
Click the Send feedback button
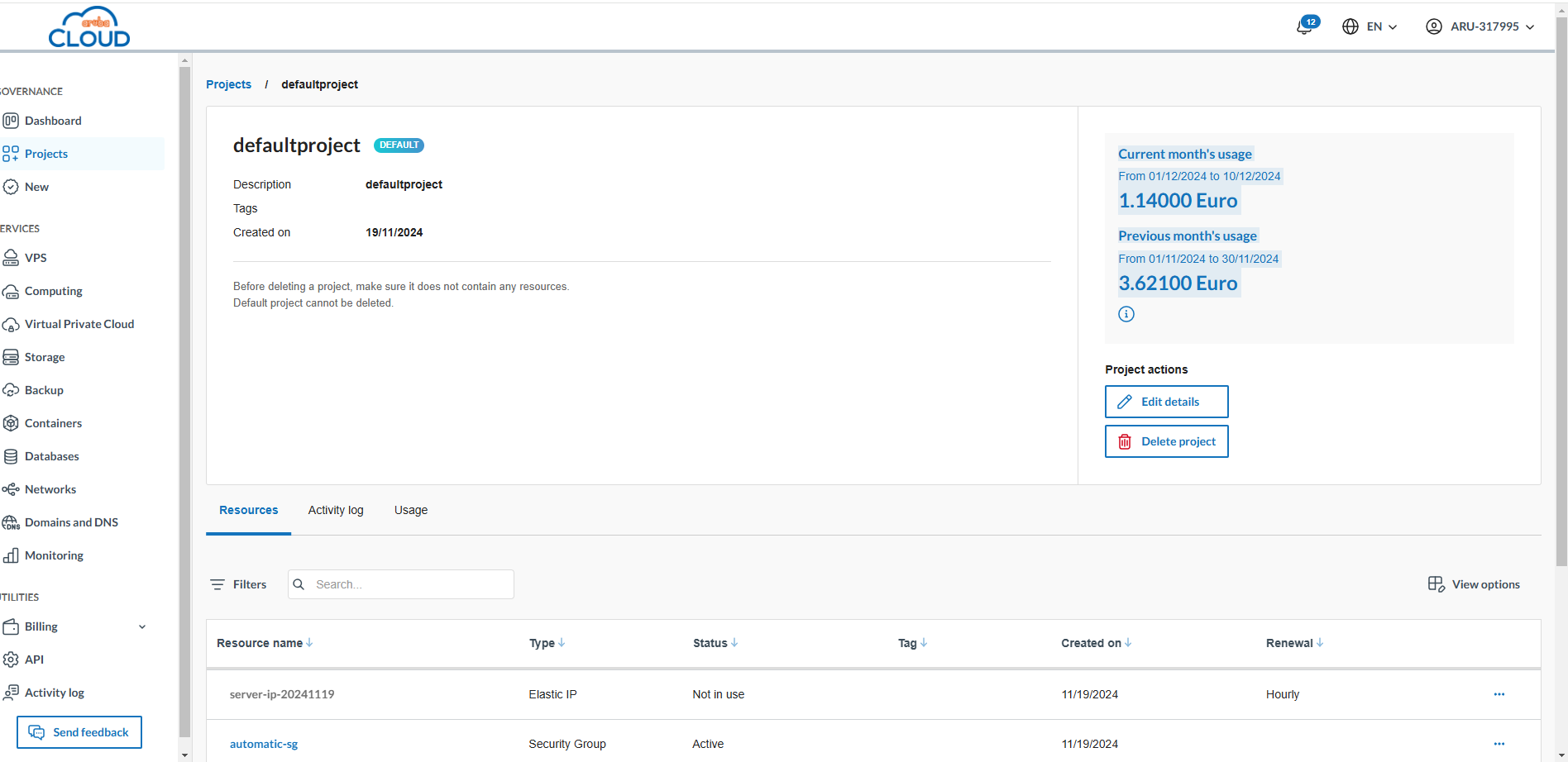pyautogui.click(x=79, y=732)
